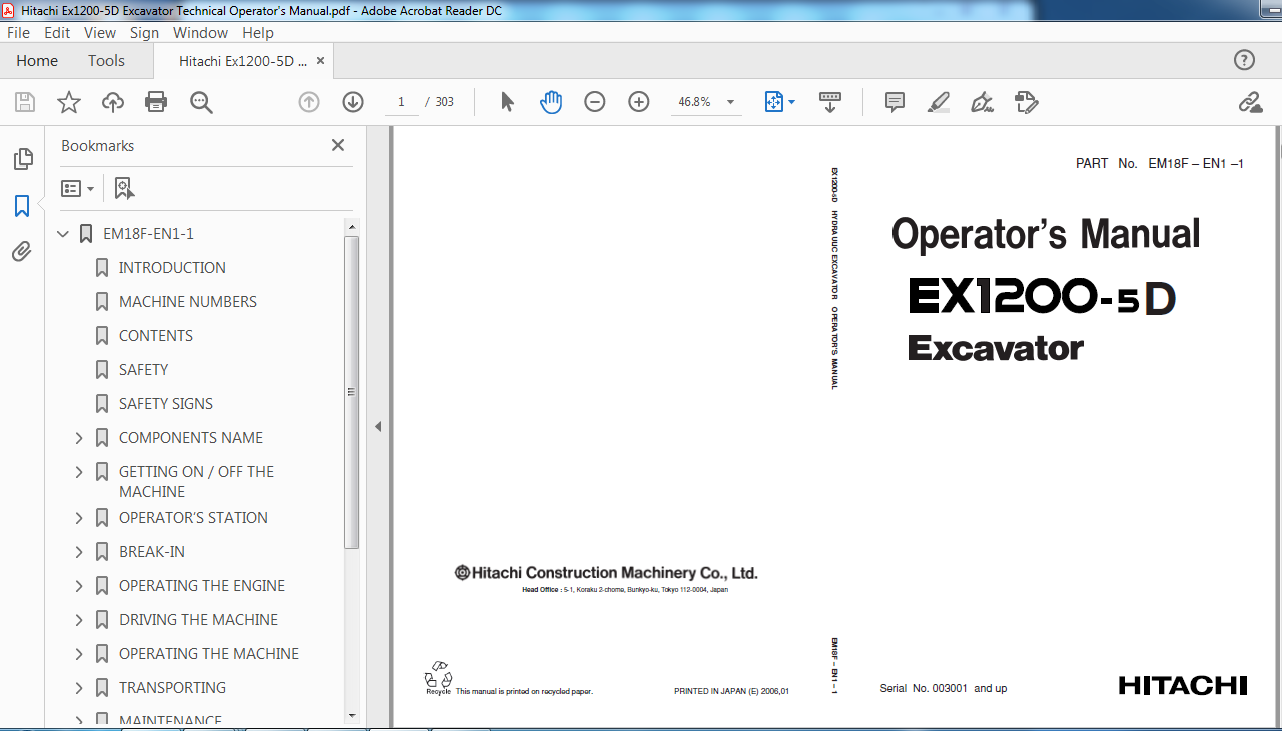The image size is (1282, 731).
Task: Zoom in with plus icon
Action: [639, 102]
